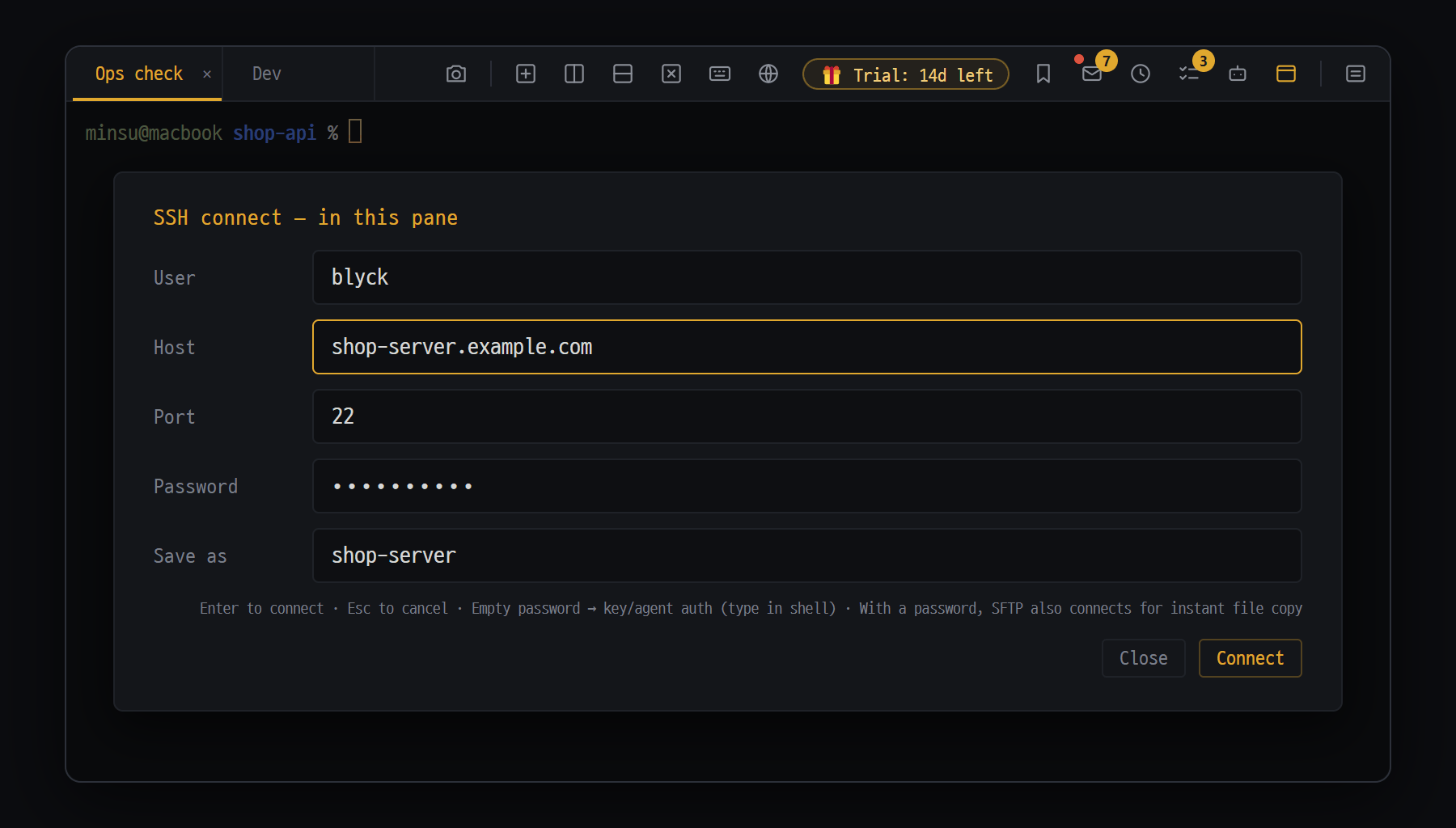Select the Ops check tab
This screenshot has width=1456, height=828.
click(x=139, y=74)
